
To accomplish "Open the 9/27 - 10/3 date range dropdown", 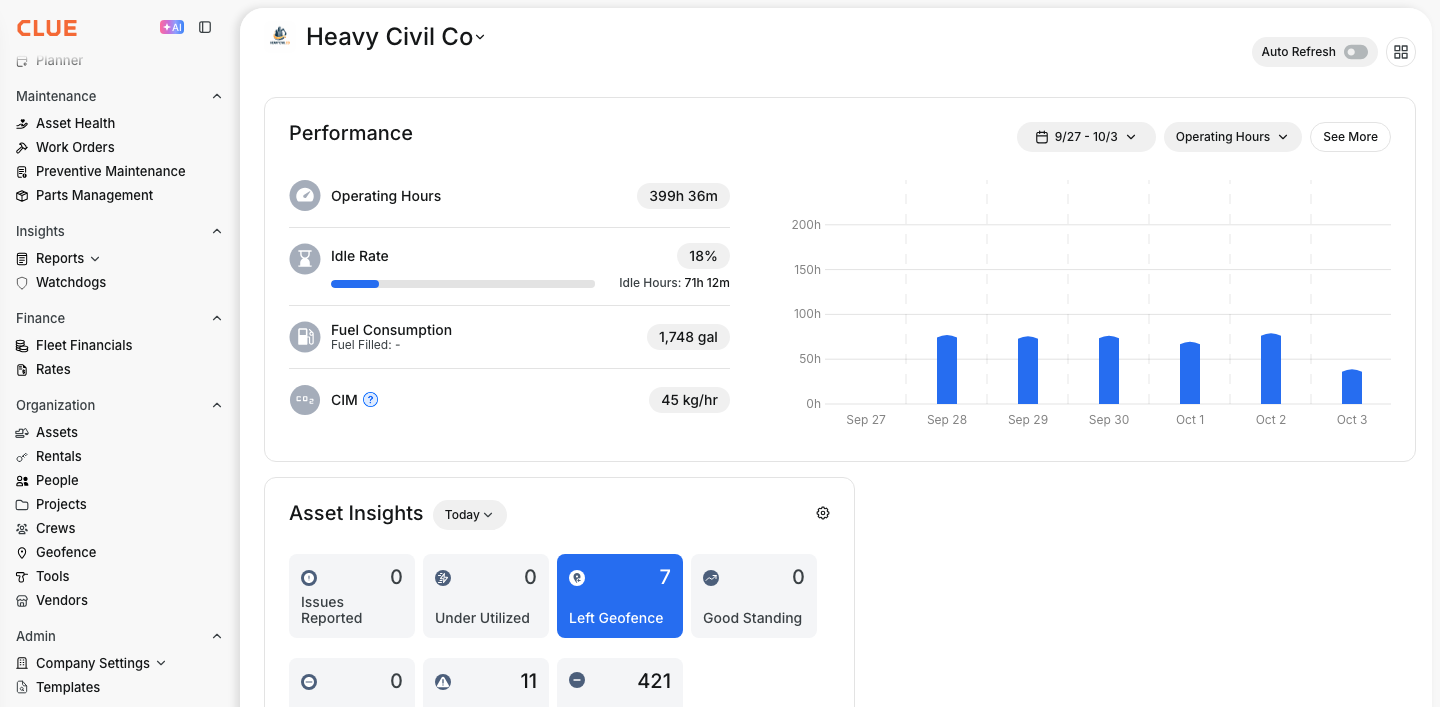I will [1086, 137].
